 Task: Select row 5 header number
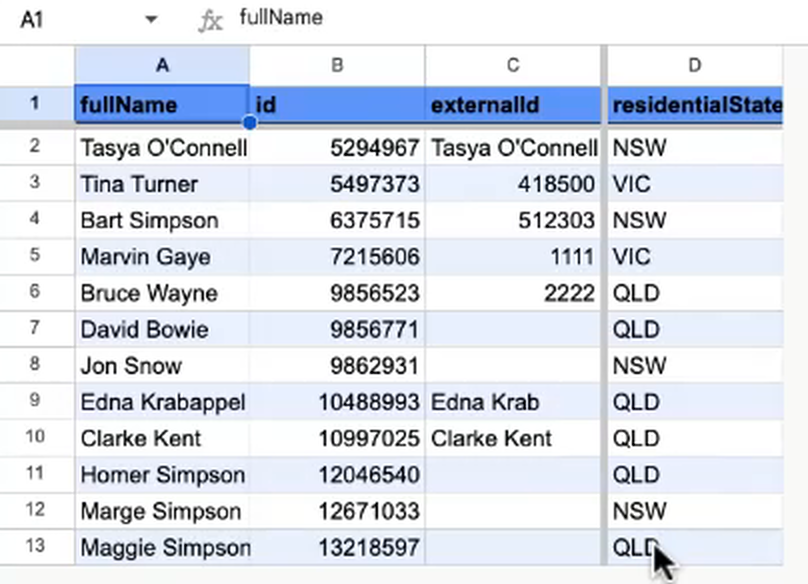(35, 256)
